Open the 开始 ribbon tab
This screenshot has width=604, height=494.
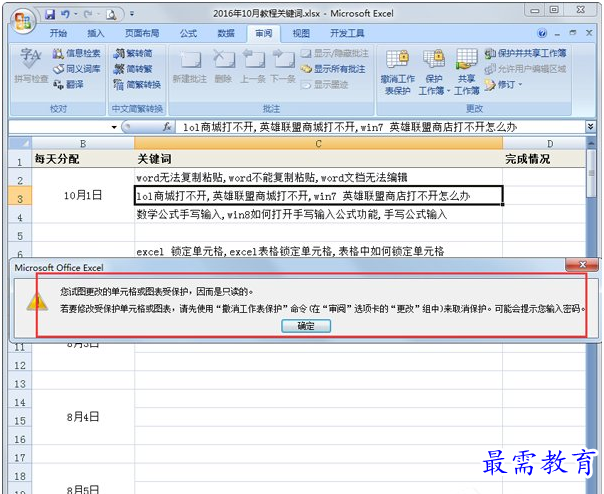(x=58, y=34)
